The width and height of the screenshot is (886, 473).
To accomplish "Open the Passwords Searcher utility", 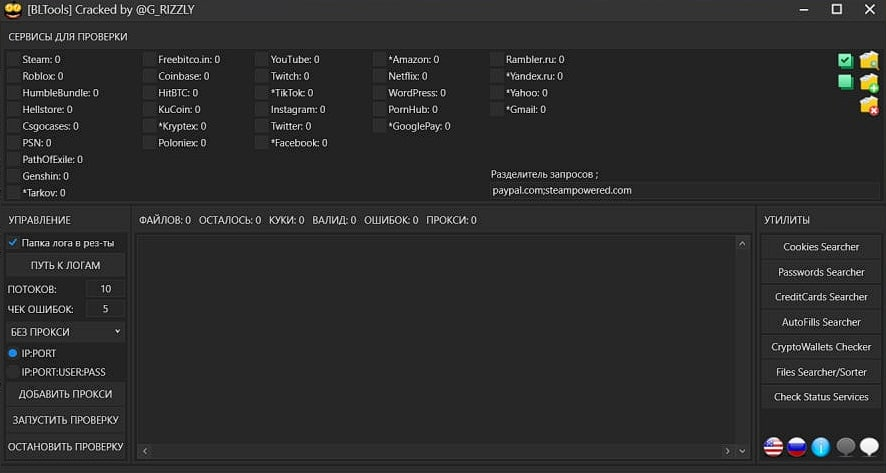I will (821, 272).
